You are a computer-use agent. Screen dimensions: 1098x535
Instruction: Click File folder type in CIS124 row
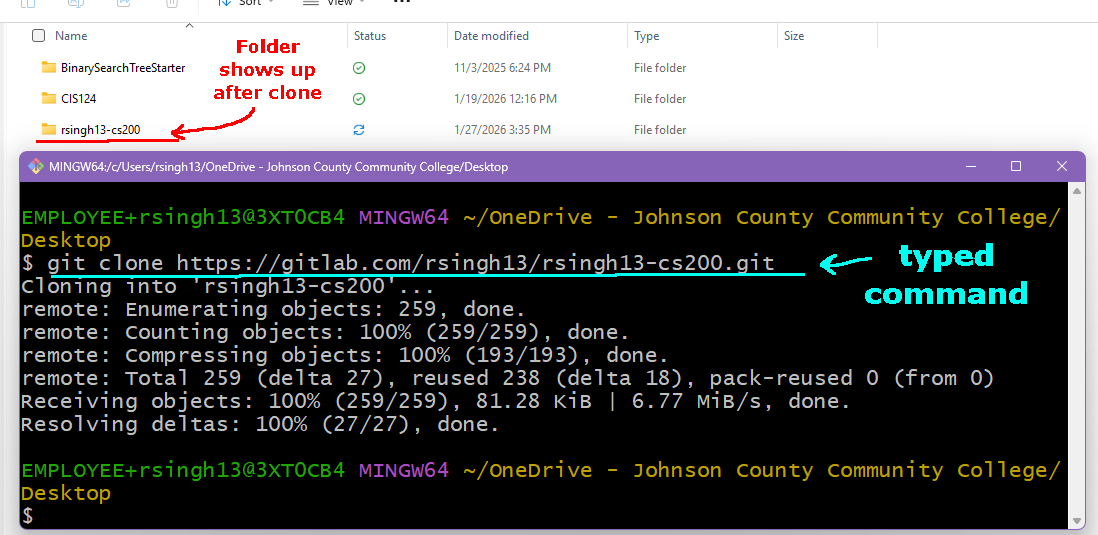pos(660,99)
